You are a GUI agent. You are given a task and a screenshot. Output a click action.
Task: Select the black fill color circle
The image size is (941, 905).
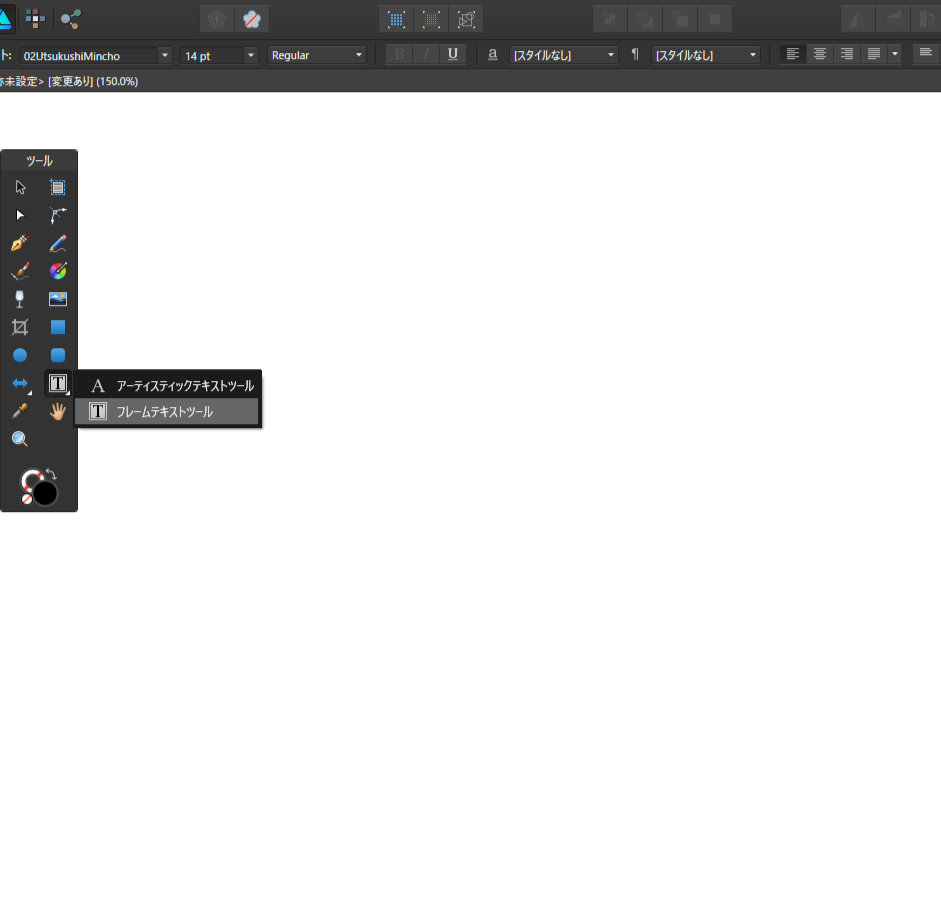(x=45, y=493)
